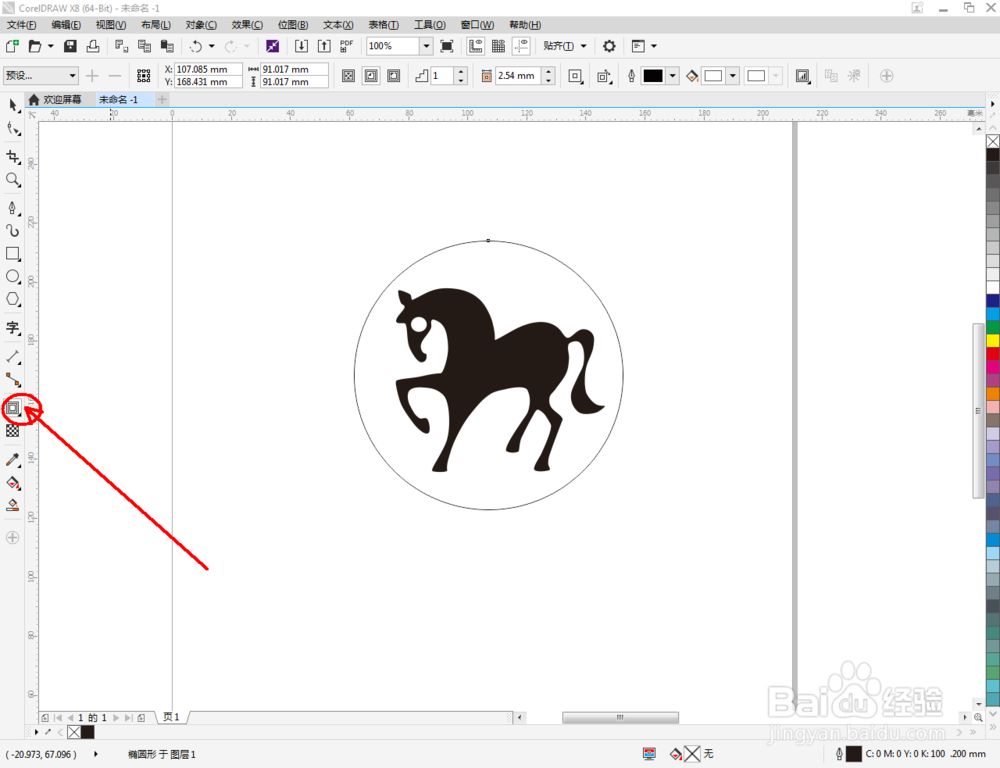Go to next page arrow
Viewport: 1000px width, 768px height.
point(115,718)
